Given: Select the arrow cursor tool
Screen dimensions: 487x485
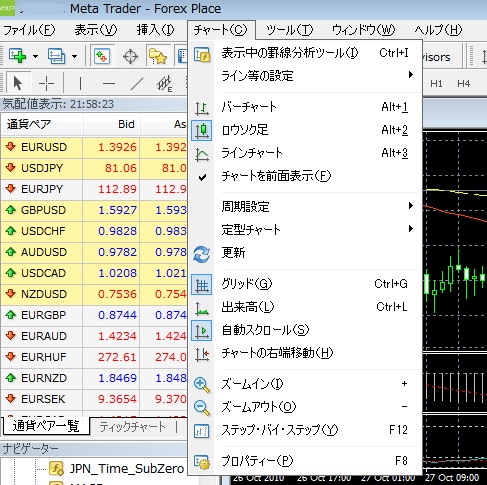Looking at the screenshot, I should point(18,83).
